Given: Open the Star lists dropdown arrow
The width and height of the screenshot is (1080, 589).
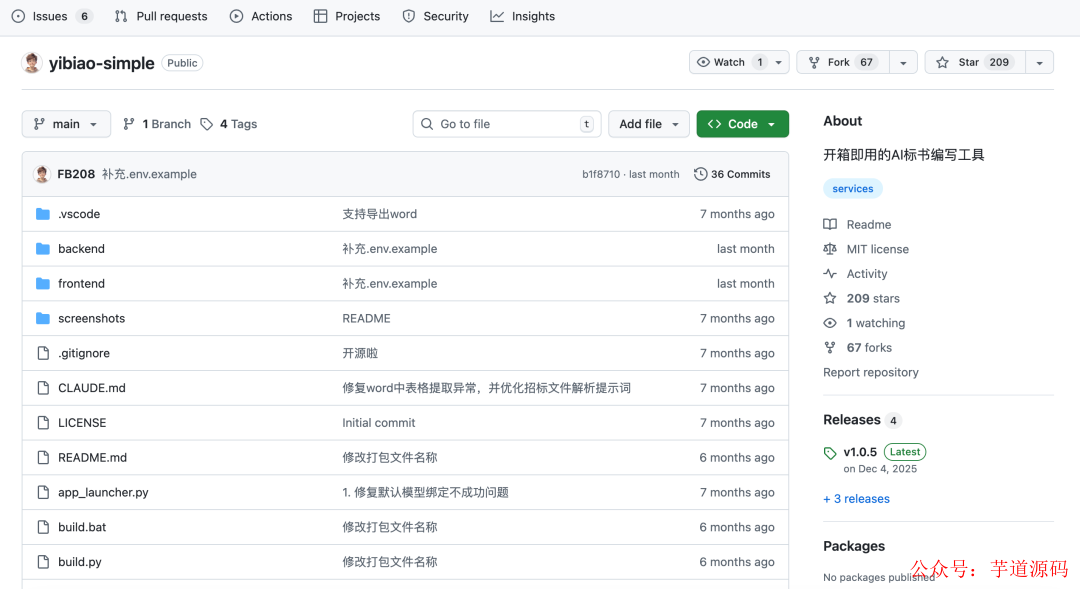Looking at the screenshot, I should (1039, 62).
